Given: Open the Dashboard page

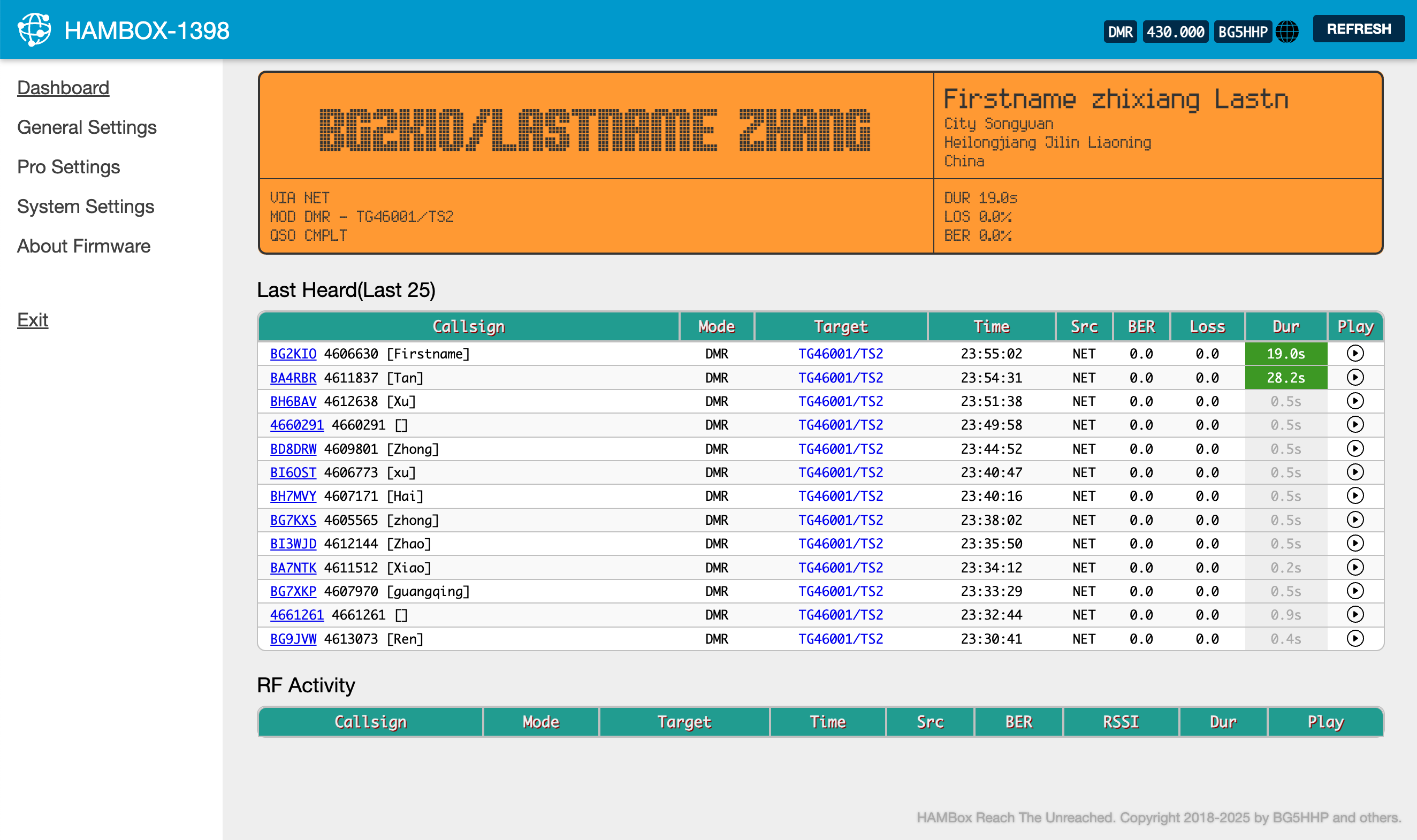Looking at the screenshot, I should [63, 88].
